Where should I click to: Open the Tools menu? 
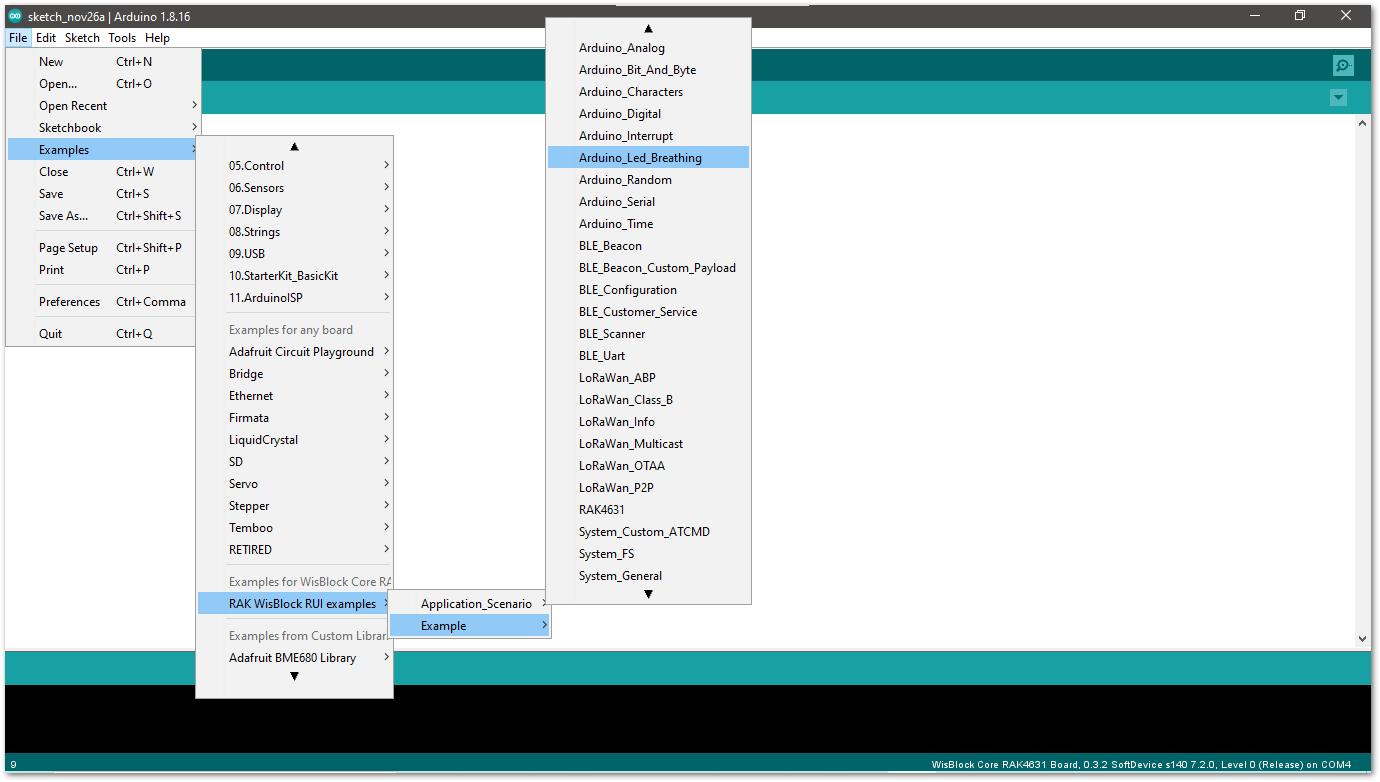click(122, 38)
